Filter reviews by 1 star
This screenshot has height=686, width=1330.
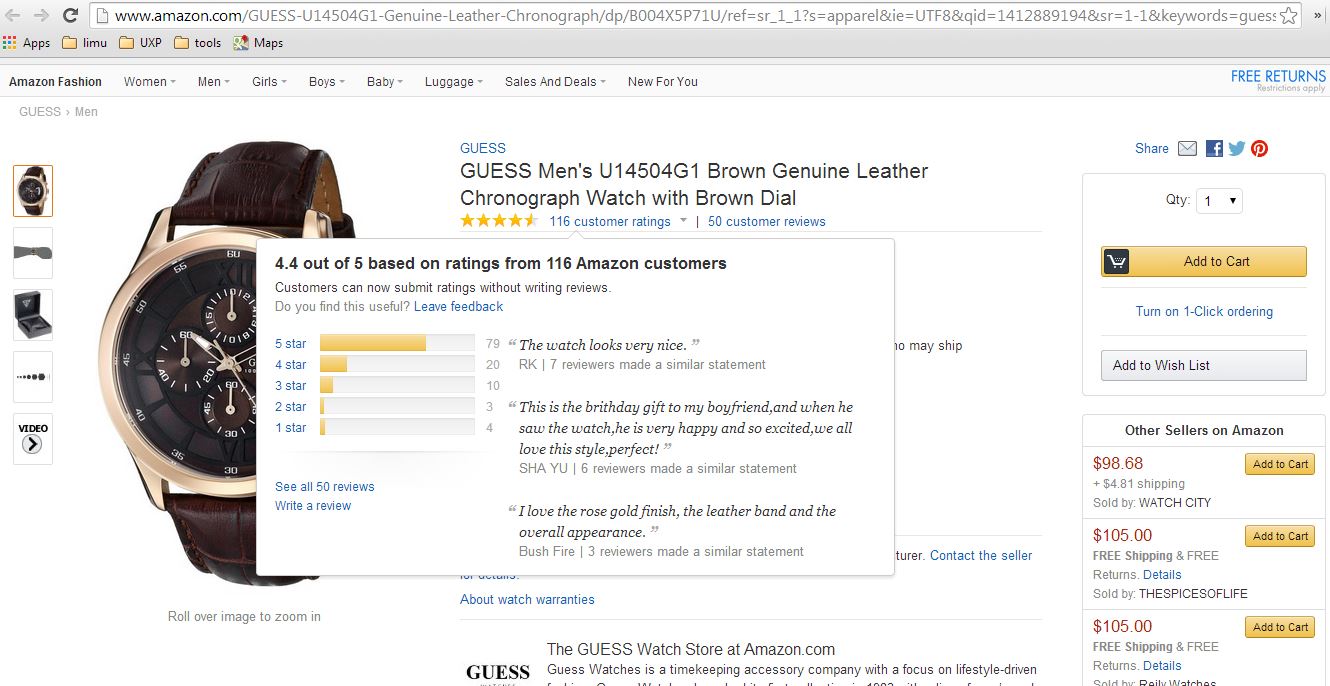click(x=291, y=428)
